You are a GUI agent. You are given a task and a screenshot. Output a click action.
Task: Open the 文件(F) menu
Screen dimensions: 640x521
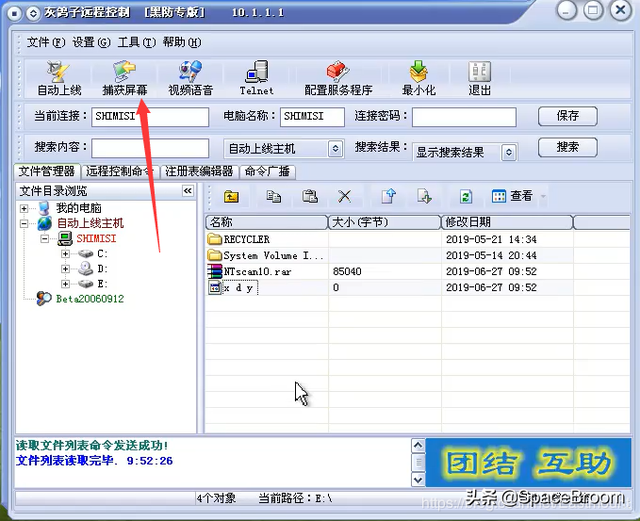(x=46, y=42)
